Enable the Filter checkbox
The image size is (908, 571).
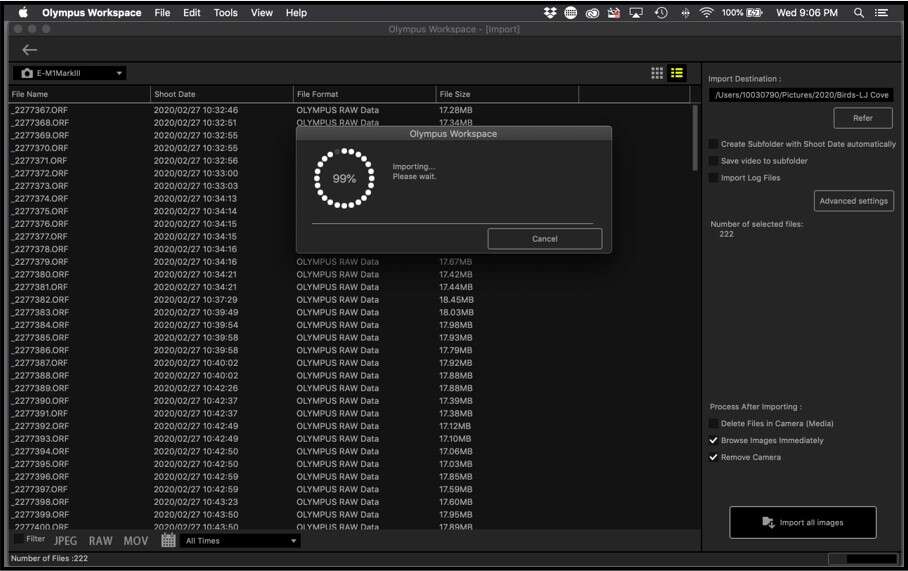coord(19,539)
